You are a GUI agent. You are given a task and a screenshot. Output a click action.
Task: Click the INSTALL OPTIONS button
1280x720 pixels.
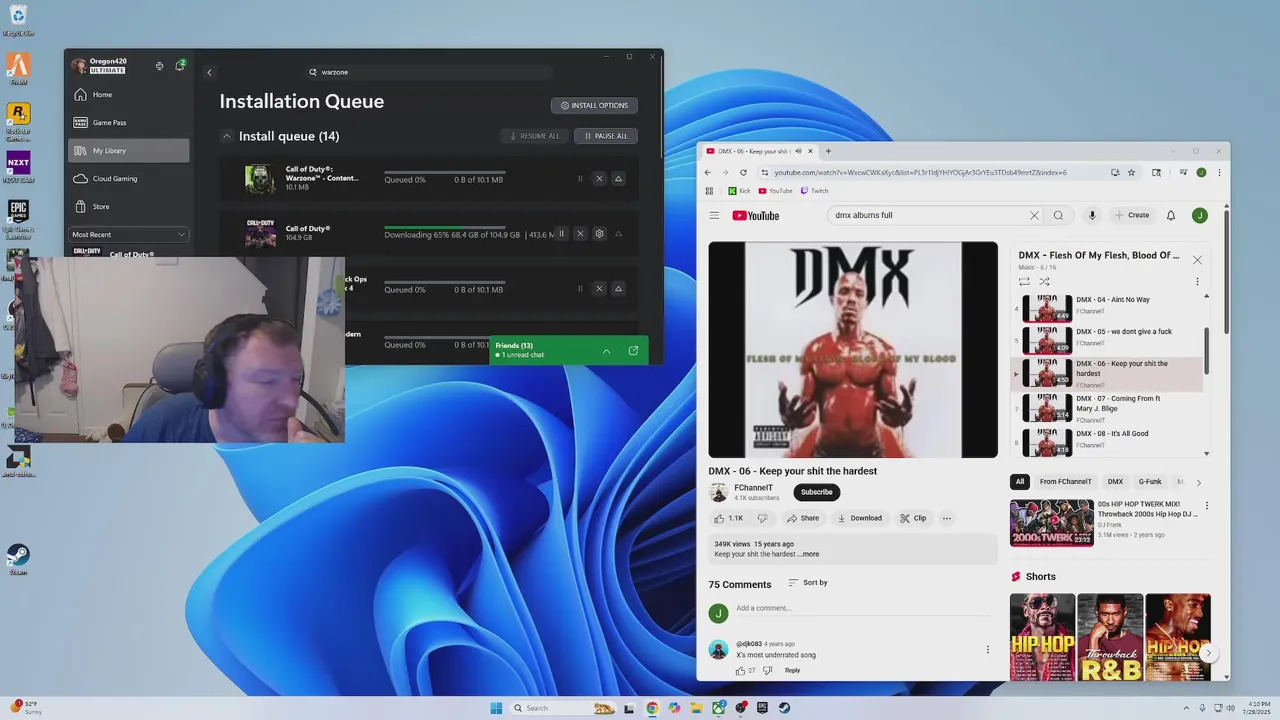594,105
